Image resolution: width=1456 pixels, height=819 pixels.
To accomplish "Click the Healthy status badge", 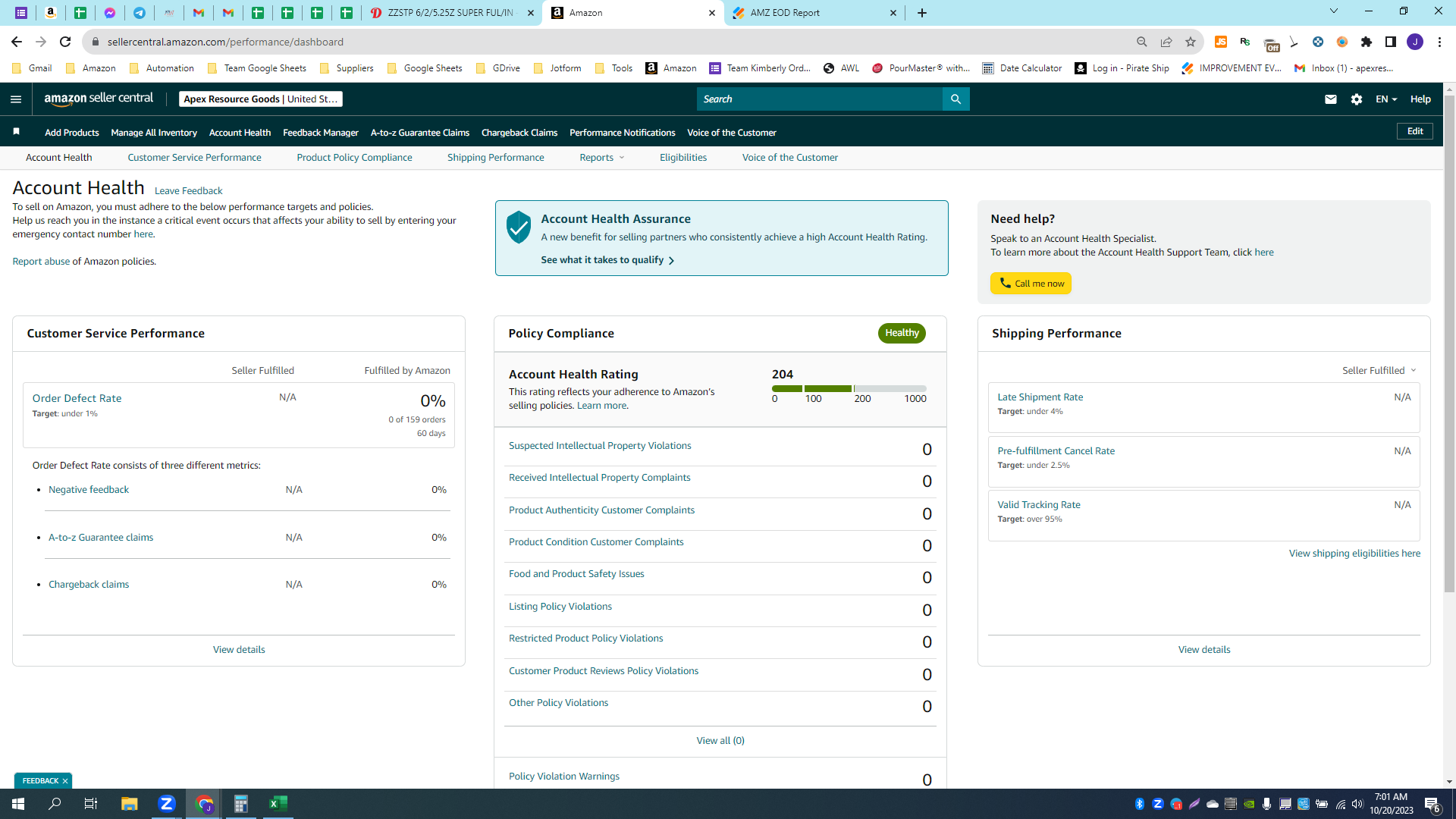I will tap(902, 333).
